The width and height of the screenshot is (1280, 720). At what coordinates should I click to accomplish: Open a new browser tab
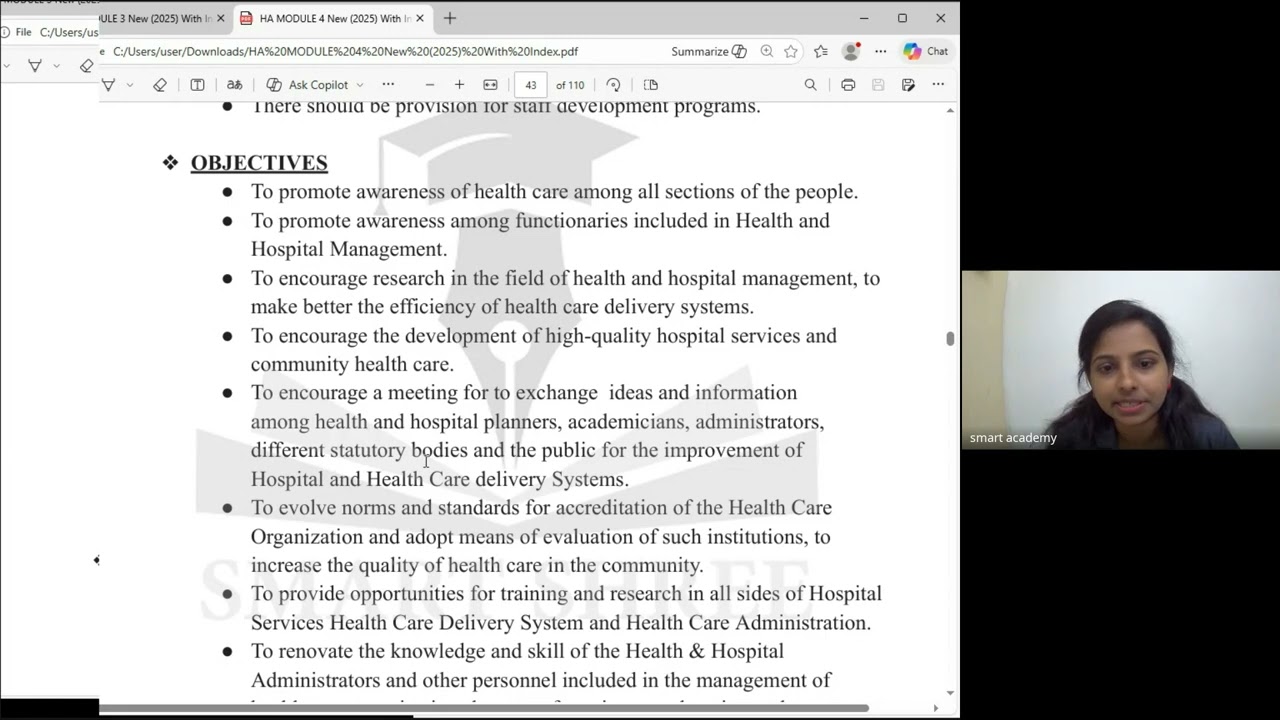click(450, 18)
